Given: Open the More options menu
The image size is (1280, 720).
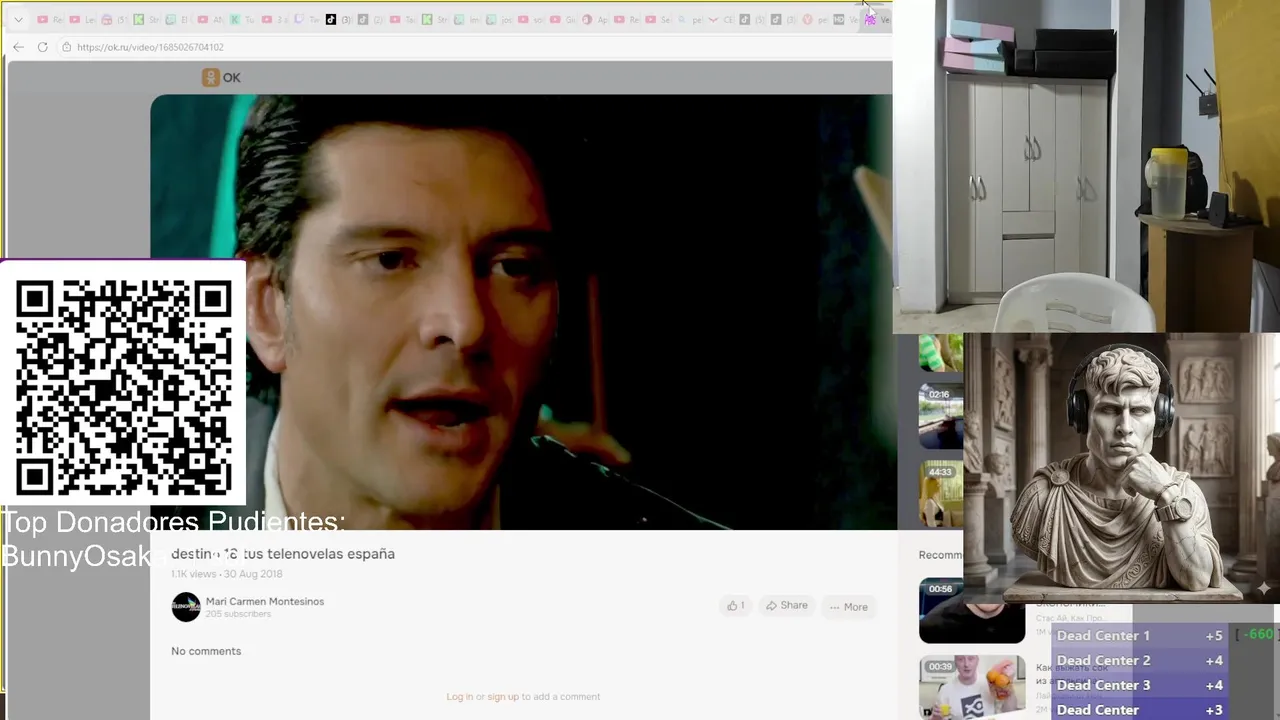Looking at the screenshot, I should point(848,607).
